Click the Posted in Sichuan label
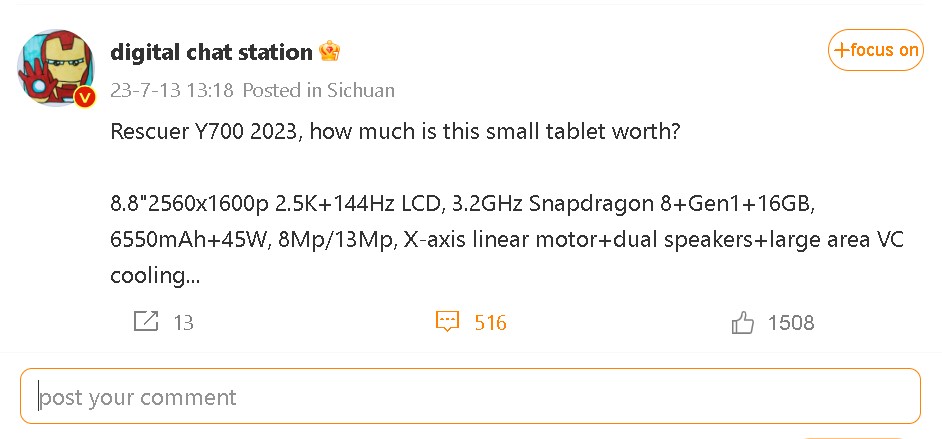Viewport: 942px width, 439px height. click(318, 90)
